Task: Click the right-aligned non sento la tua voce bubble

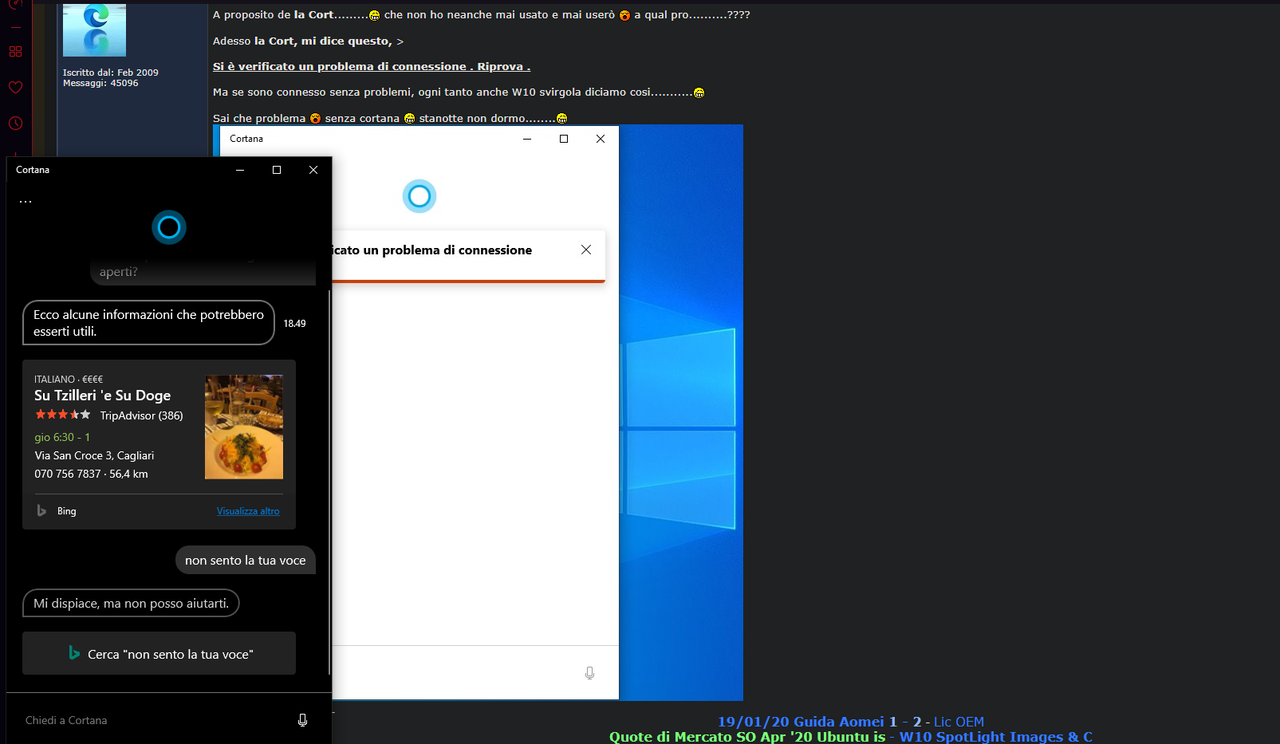Action: point(245,560)
